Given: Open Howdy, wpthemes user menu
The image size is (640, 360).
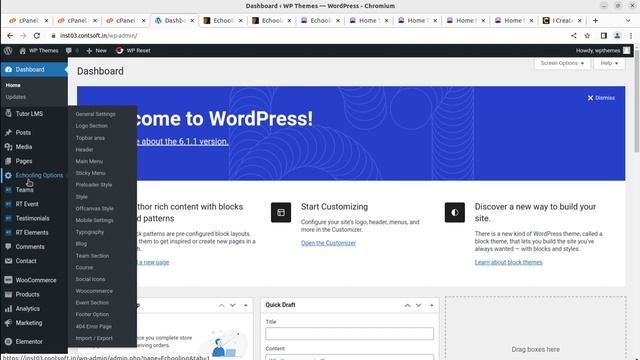Looking at the screenshot, I should [x=603, y=51].
